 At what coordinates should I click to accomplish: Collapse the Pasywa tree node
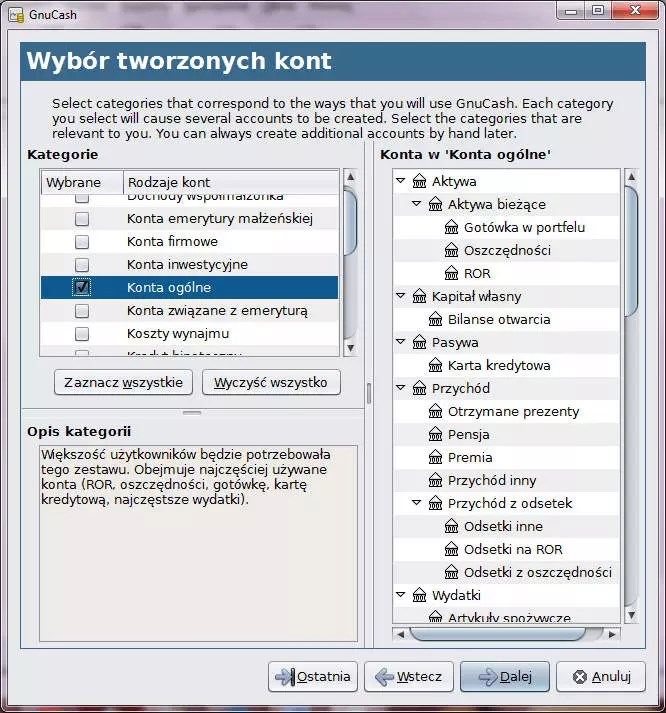point(401,341)
